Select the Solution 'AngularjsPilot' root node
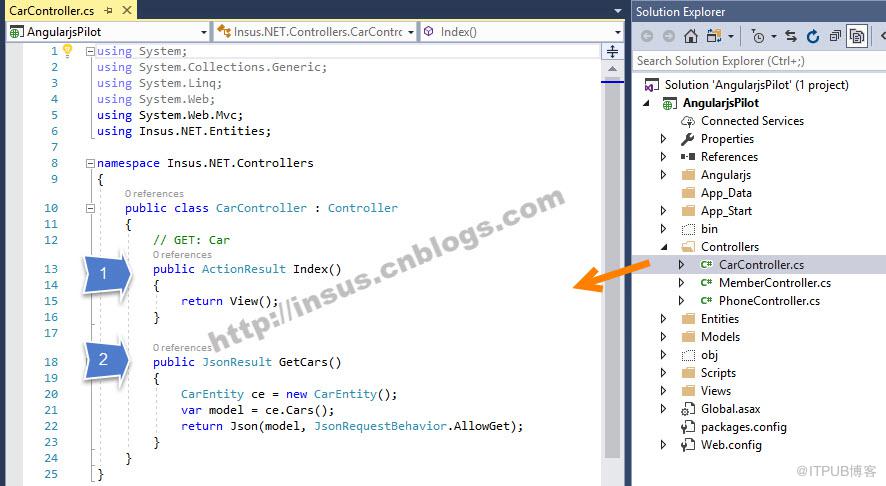Viewport: 886px width, 486px height. tap(757, 85)
